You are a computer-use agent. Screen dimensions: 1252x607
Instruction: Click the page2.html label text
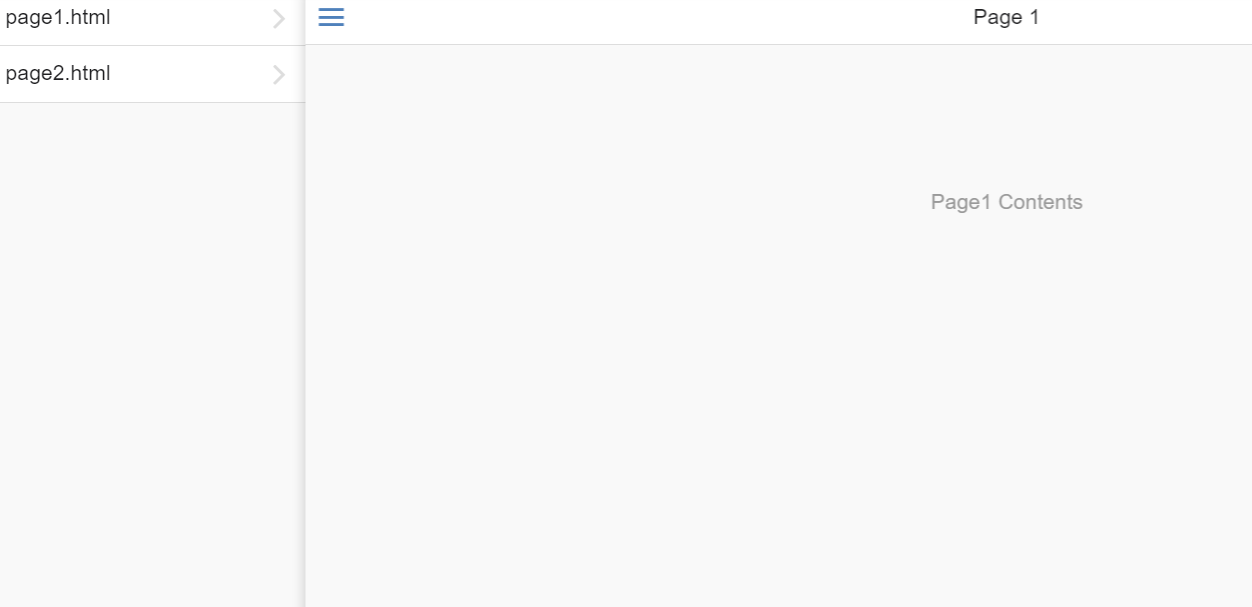click(58, 73)
